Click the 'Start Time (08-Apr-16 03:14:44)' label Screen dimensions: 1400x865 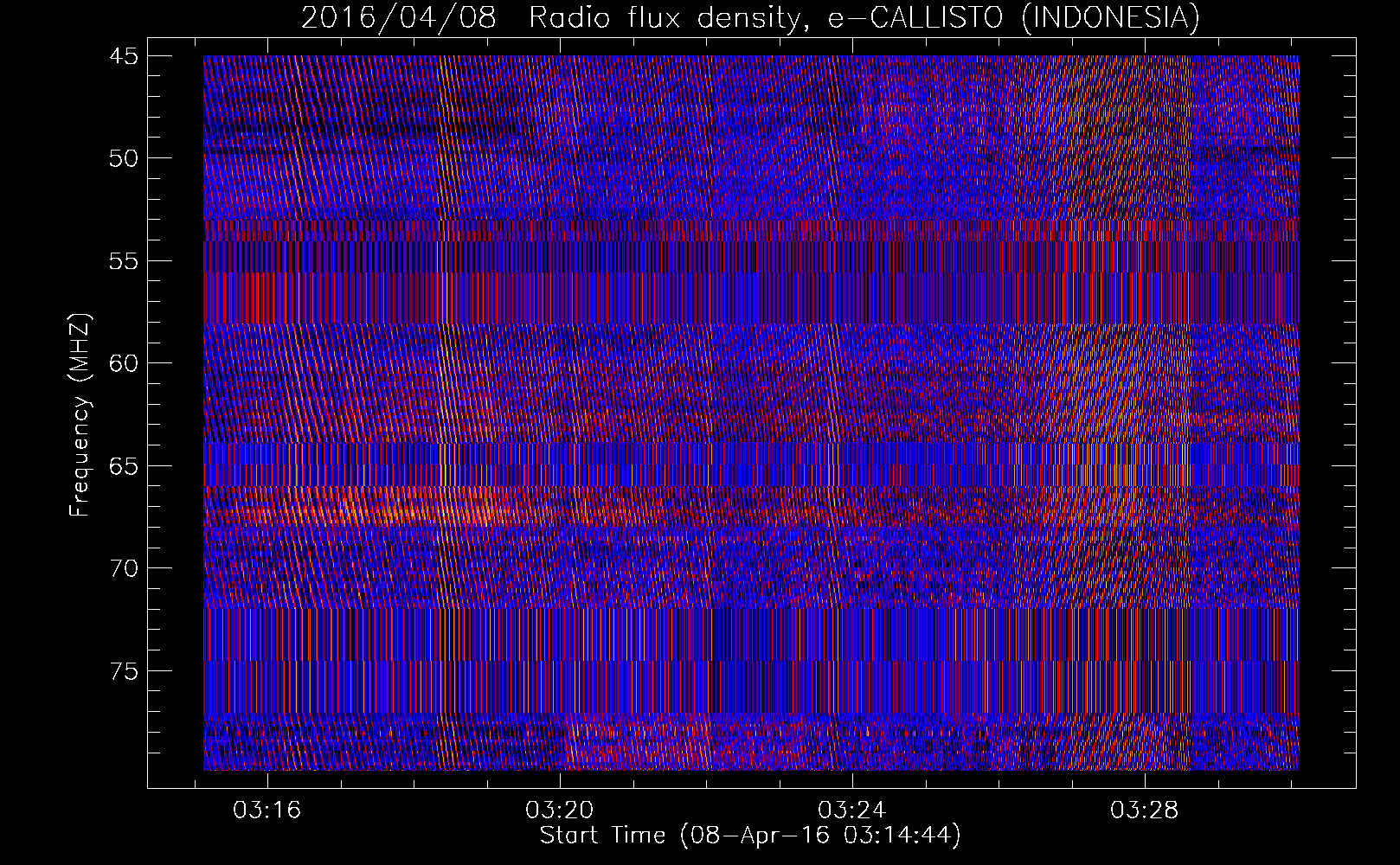[750, 836]
